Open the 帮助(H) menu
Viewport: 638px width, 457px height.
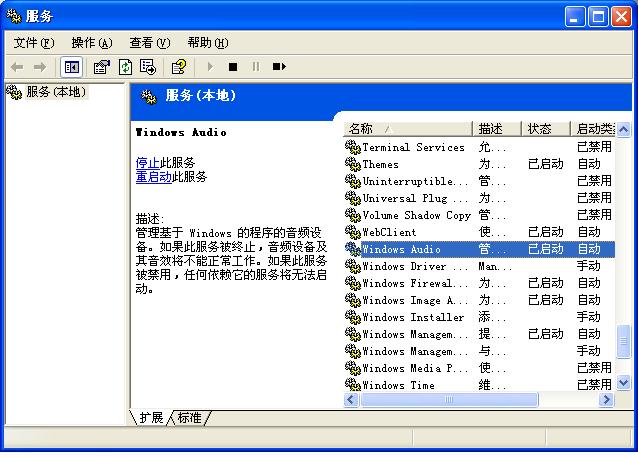208,43
